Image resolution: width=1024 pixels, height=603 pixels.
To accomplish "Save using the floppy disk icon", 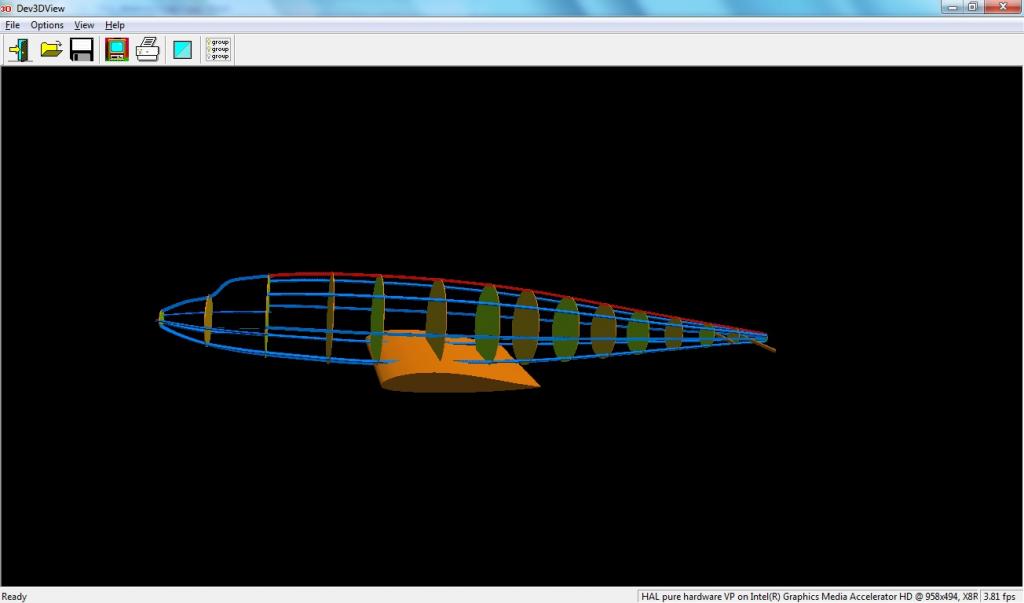I will (82, 49).
